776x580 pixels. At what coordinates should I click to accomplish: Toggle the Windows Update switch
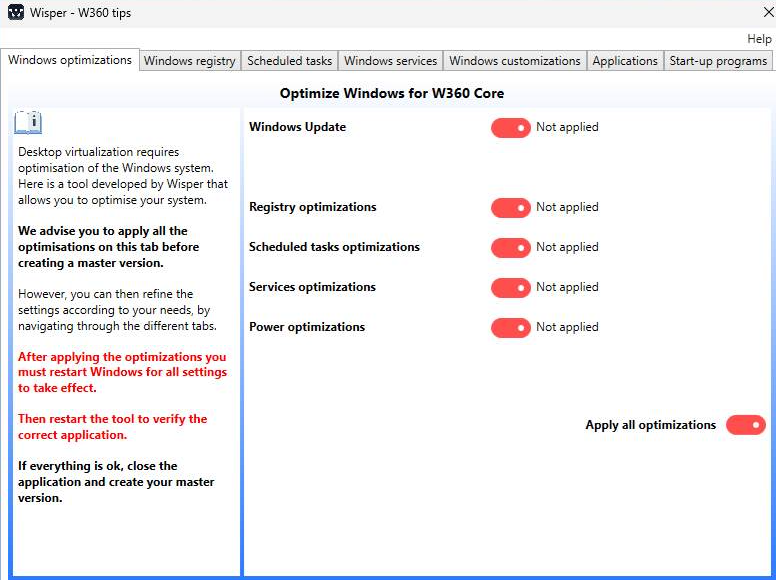(x=510, y=128)
